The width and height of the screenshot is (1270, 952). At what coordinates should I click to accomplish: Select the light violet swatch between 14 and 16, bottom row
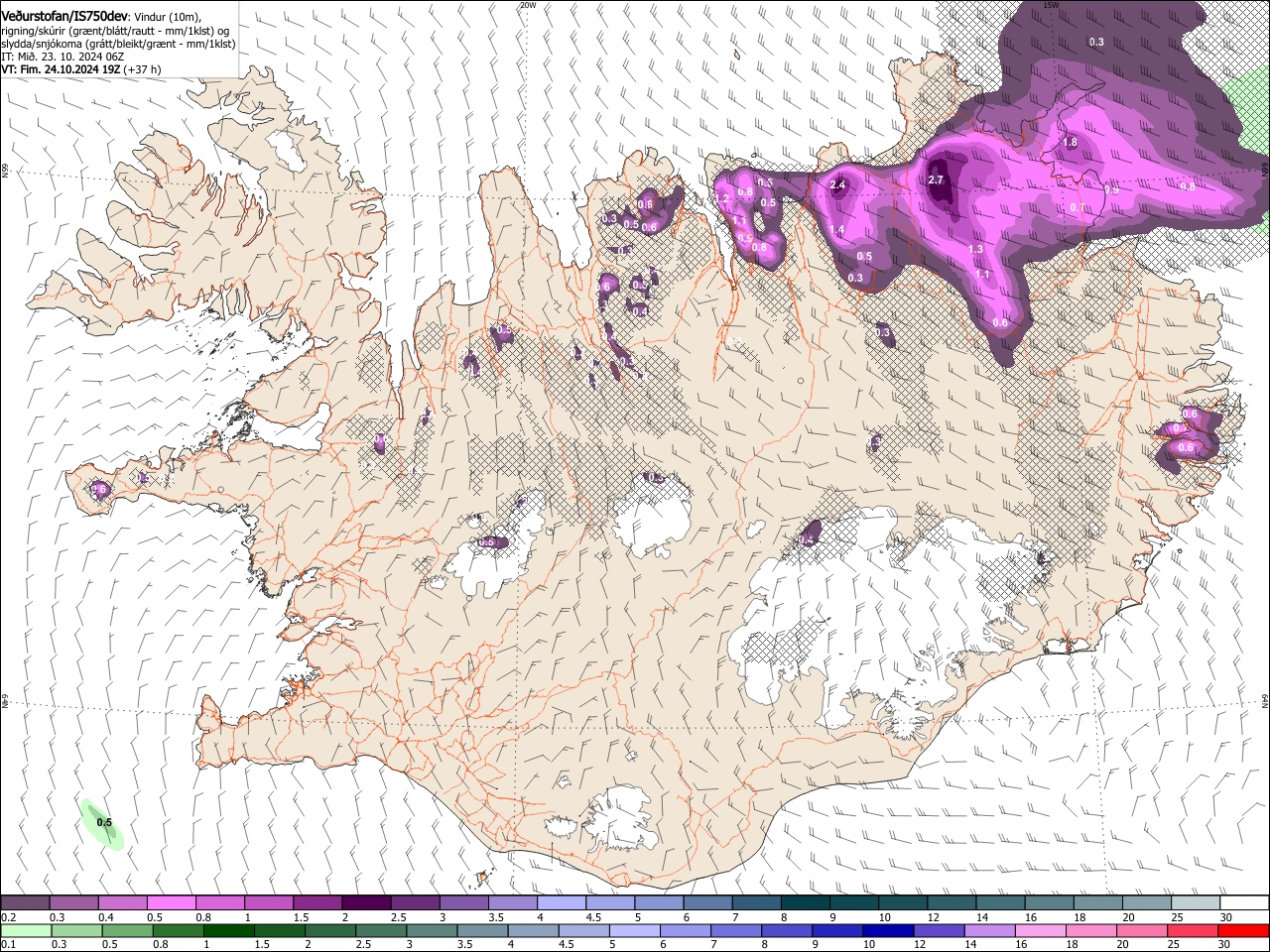tap(990, 931)
